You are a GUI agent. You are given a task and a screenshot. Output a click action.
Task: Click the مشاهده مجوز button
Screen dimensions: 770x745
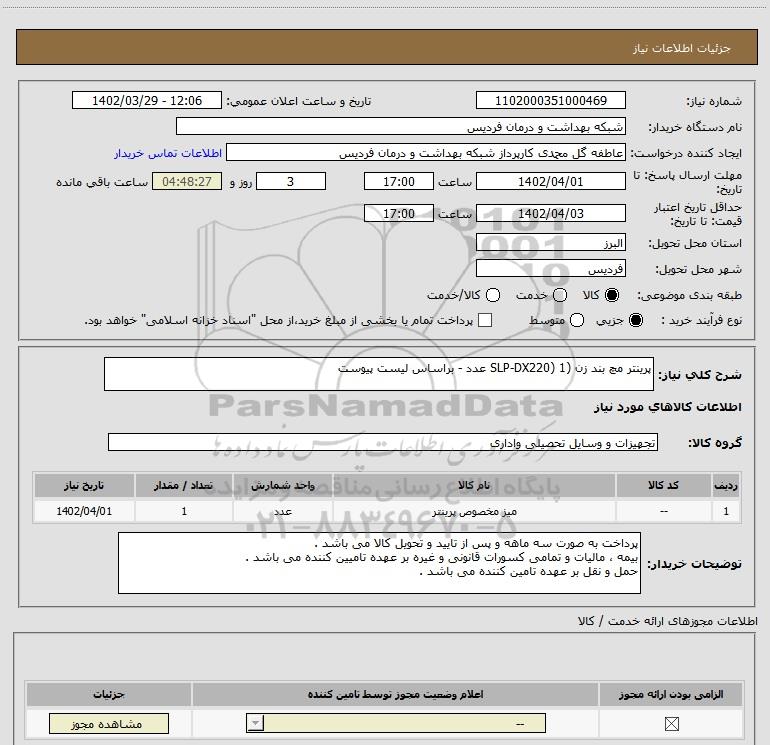(109, 723)
